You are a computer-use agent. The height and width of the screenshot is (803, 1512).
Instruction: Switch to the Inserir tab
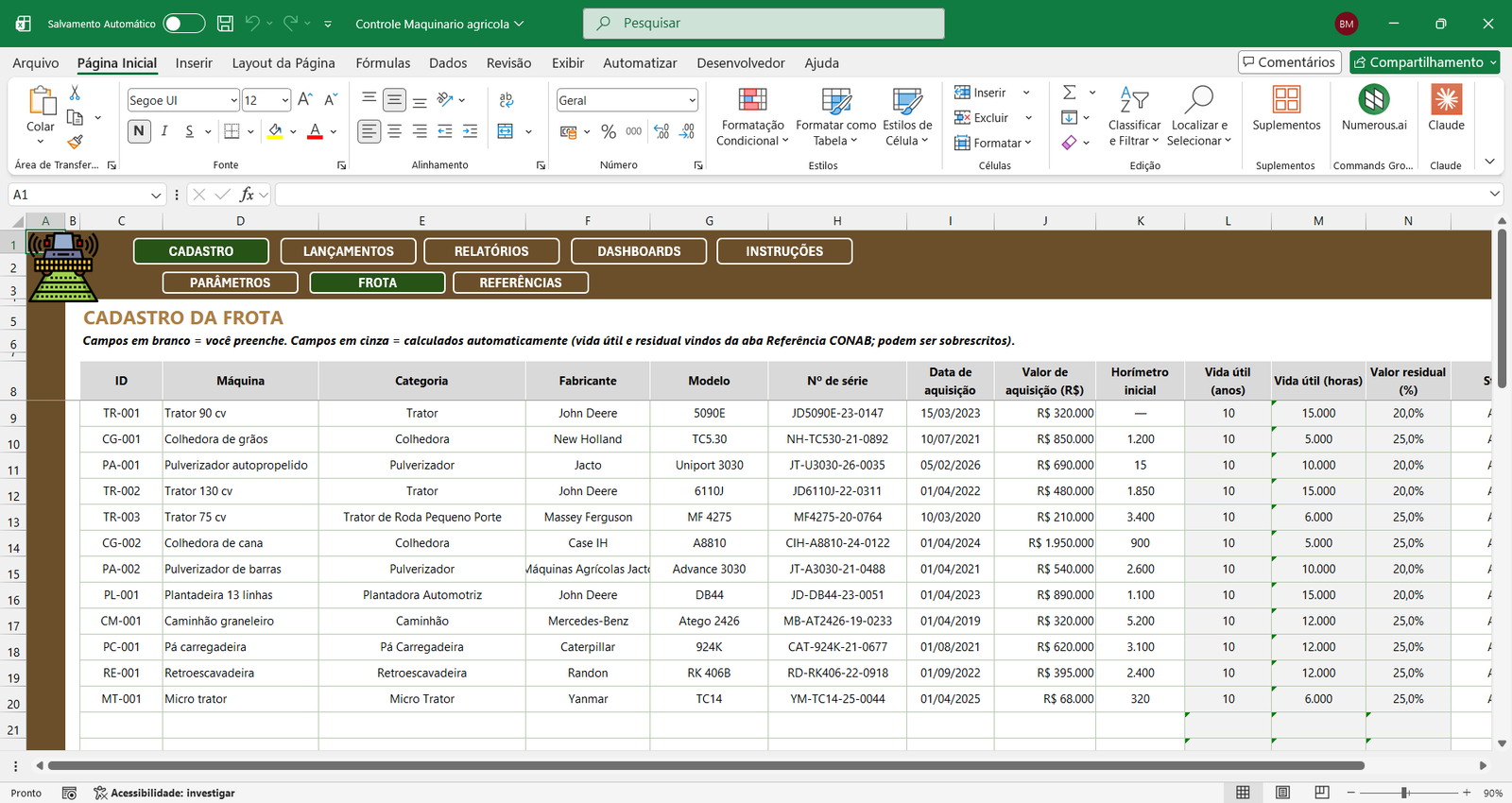[x=194, y=63]
